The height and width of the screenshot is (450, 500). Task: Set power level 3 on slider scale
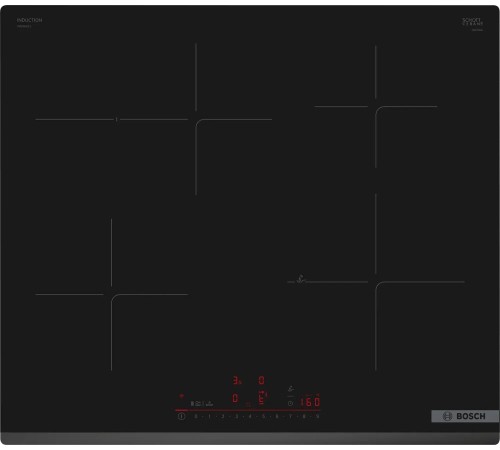click(x=236, y=416)
